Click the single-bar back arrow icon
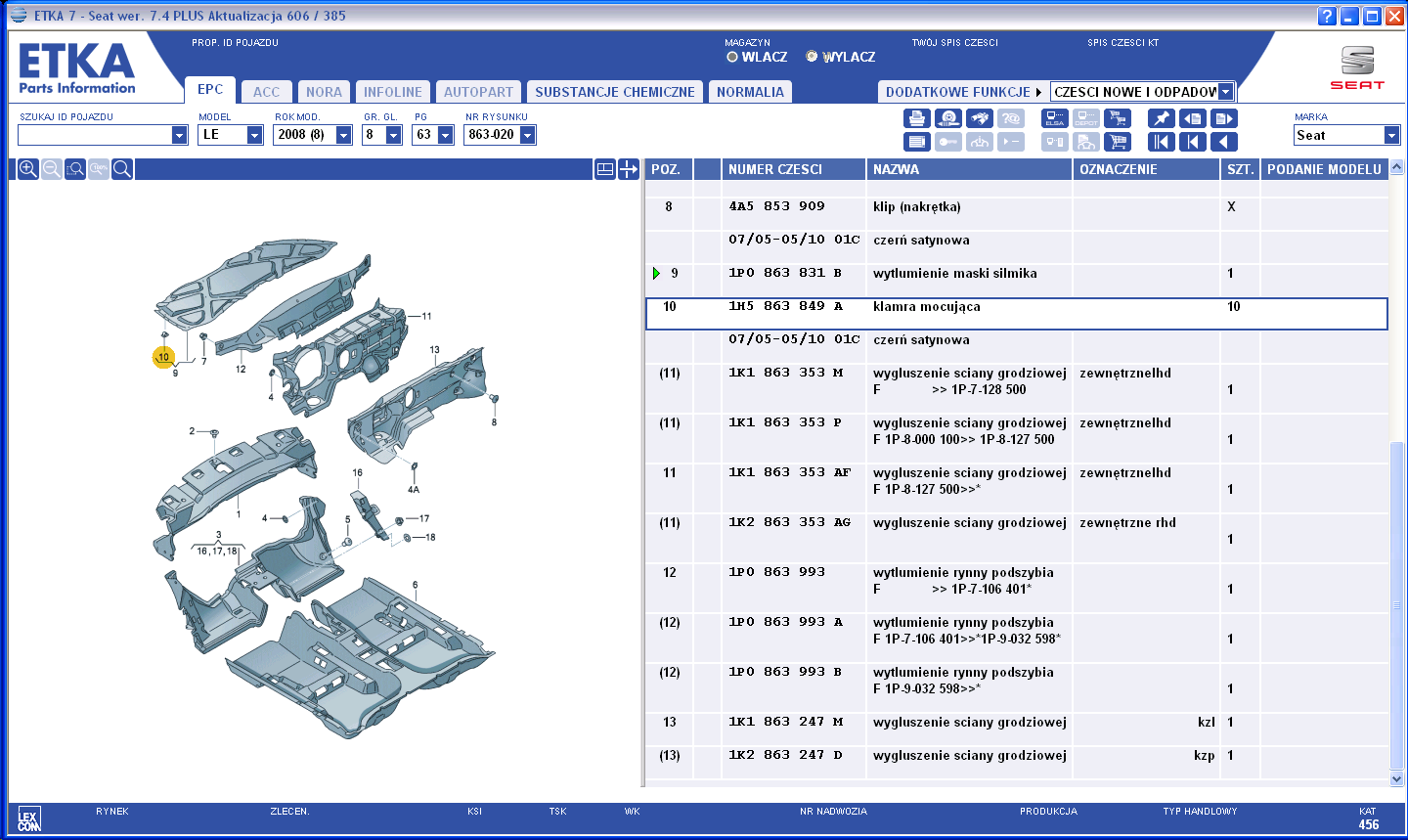1408x840 pixels. click(x=1192, y=142)
